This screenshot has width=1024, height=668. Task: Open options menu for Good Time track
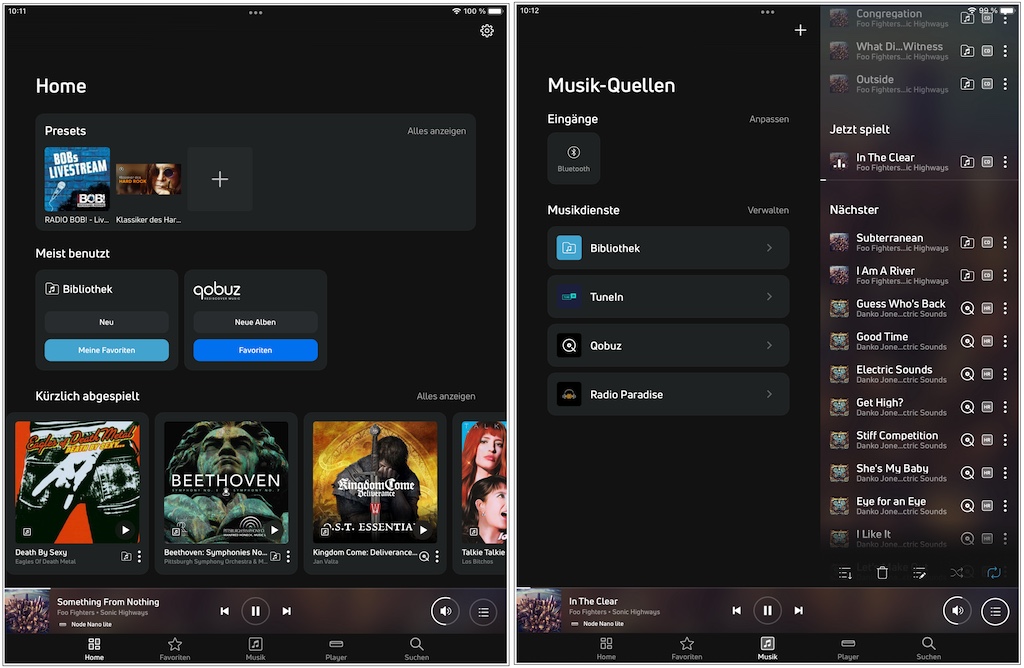point(1005,341)
